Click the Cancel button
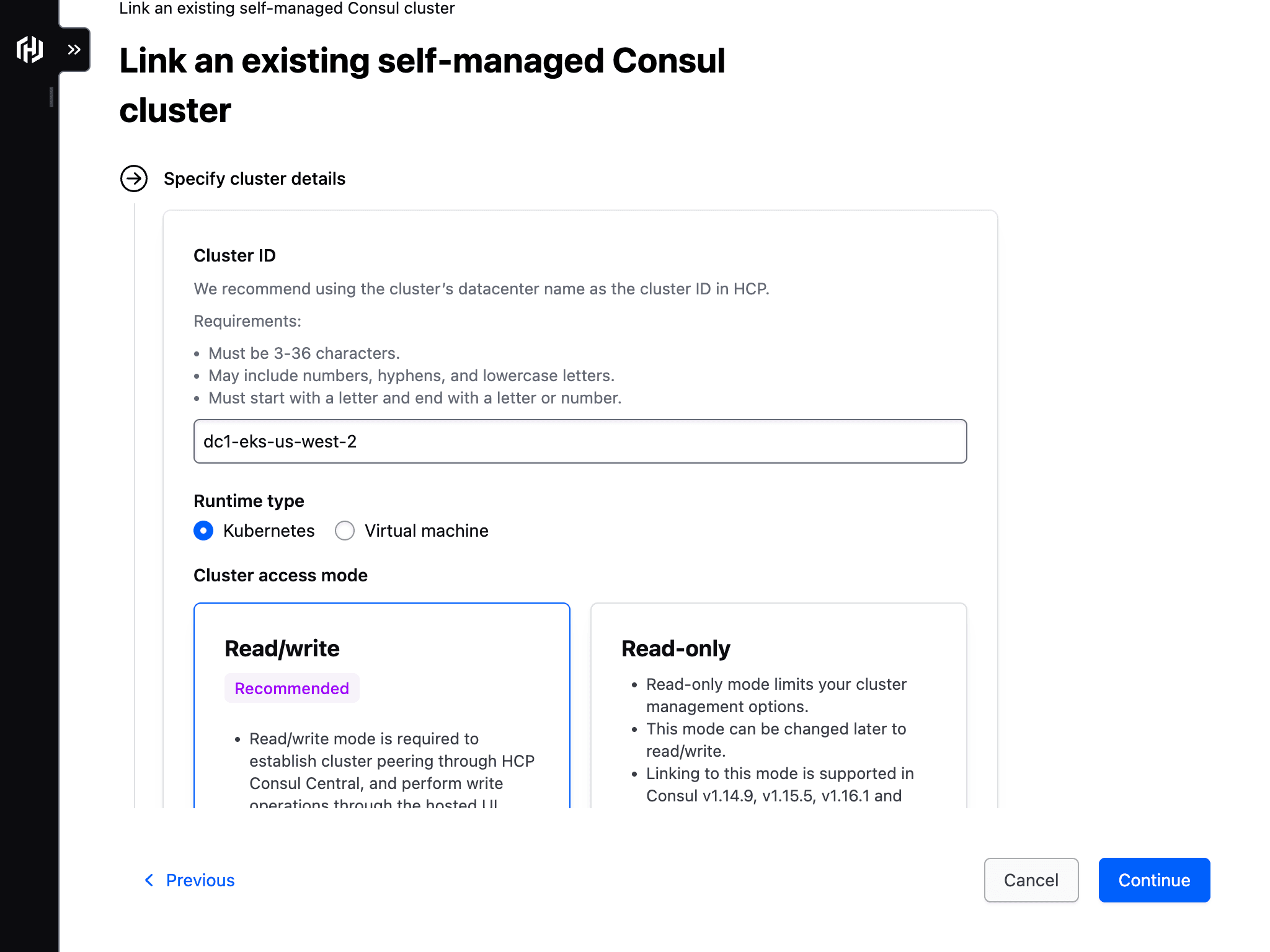Viewport: 1270px width, 952px height. tap(1031, 880)
